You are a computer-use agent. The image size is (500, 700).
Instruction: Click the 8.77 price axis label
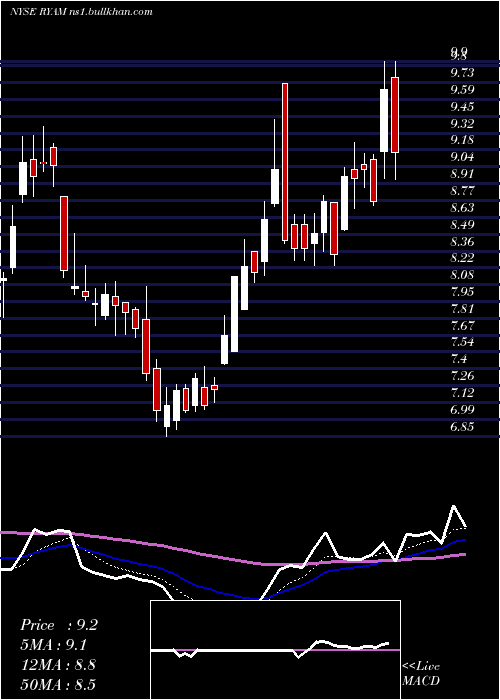click(462, 191)
